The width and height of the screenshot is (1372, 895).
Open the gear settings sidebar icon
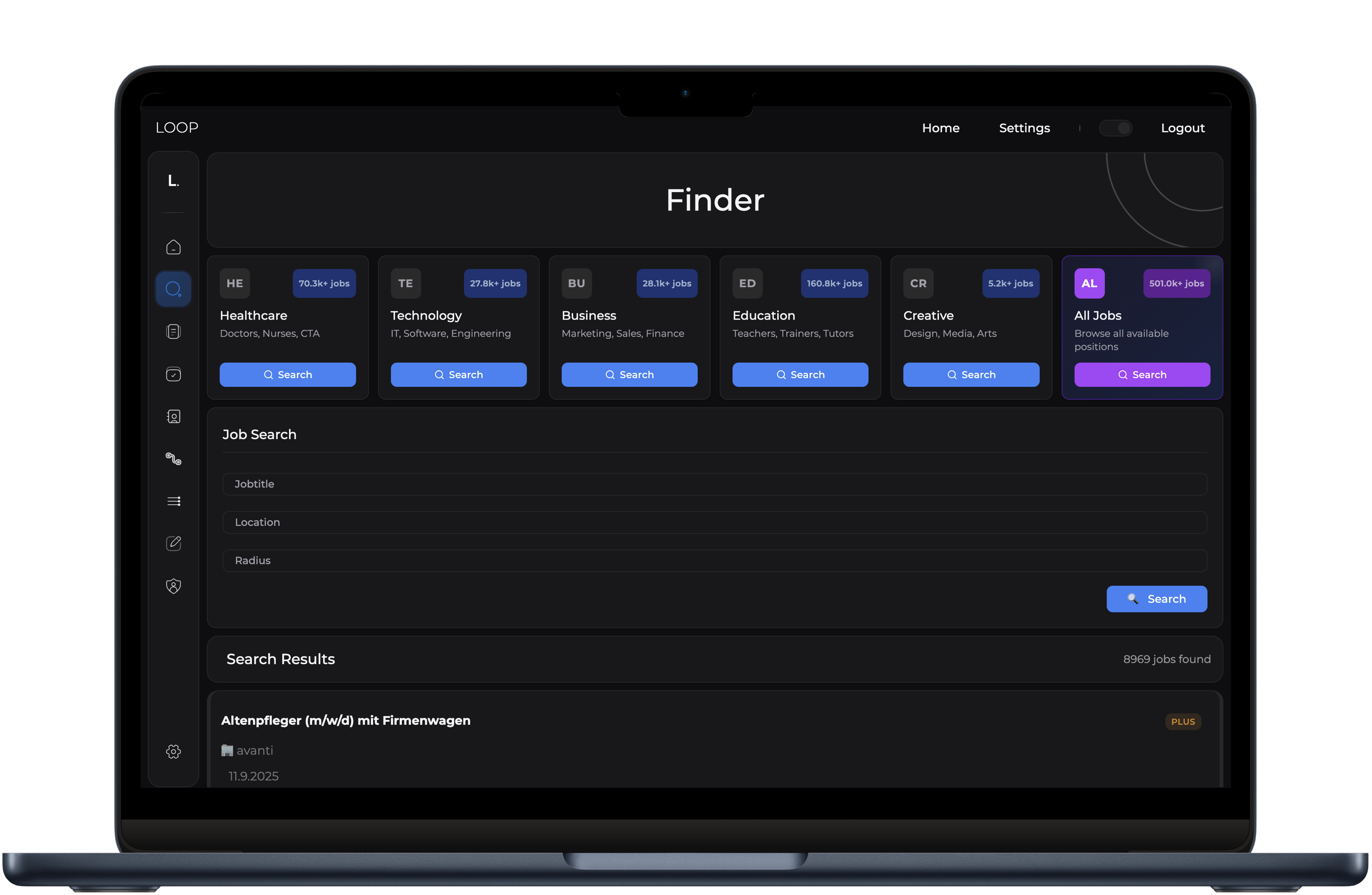(173, 751)
